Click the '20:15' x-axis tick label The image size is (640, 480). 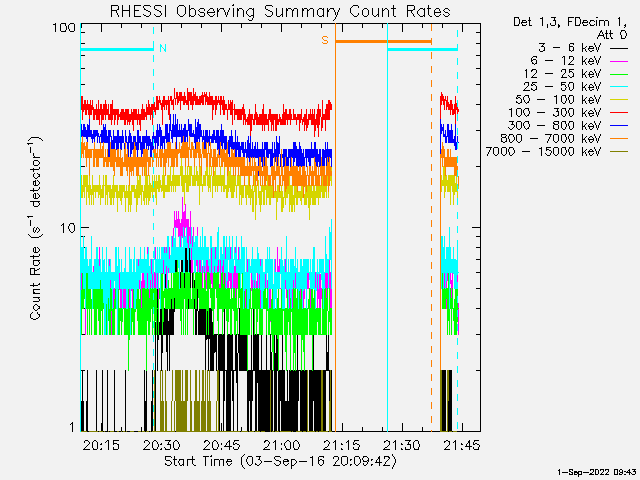[101, 445]
